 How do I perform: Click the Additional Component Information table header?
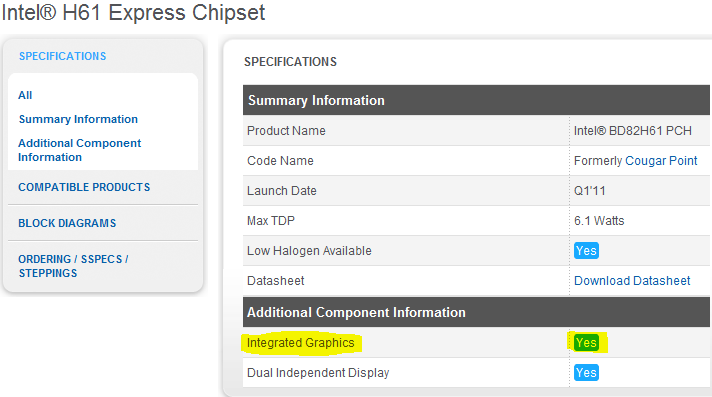[x=476, y=312]
